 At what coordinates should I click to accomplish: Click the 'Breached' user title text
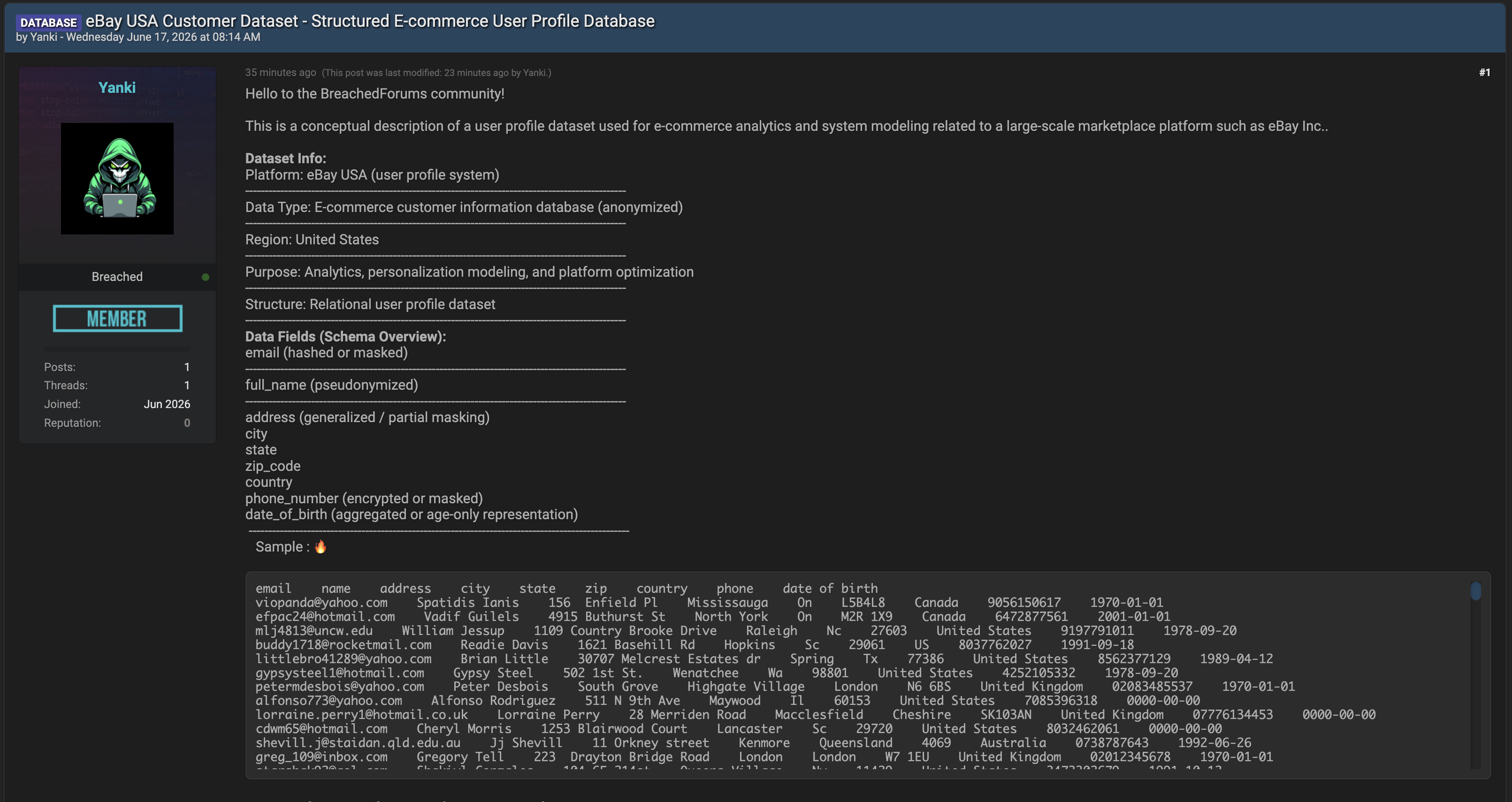point(117,276)
